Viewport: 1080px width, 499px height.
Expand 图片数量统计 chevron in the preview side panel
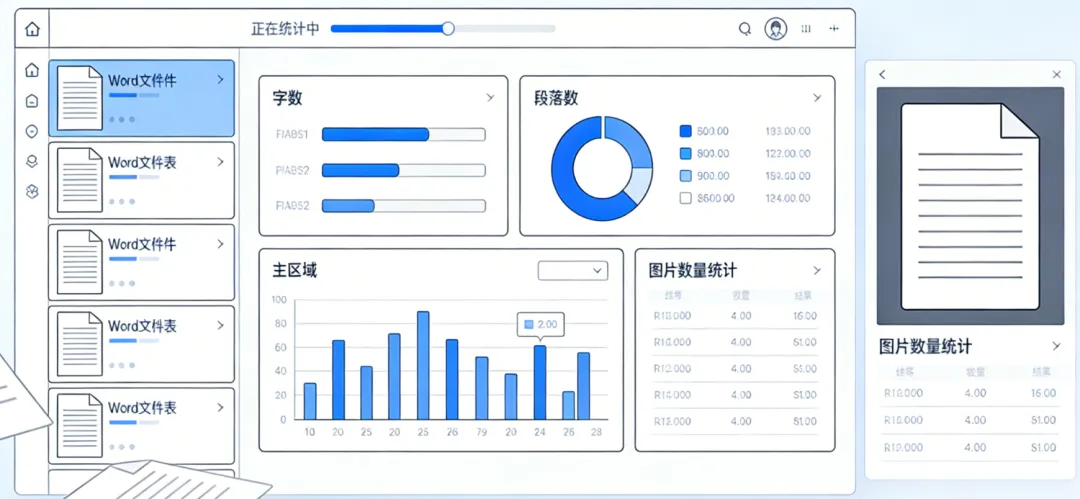(x=1056, y=346)
